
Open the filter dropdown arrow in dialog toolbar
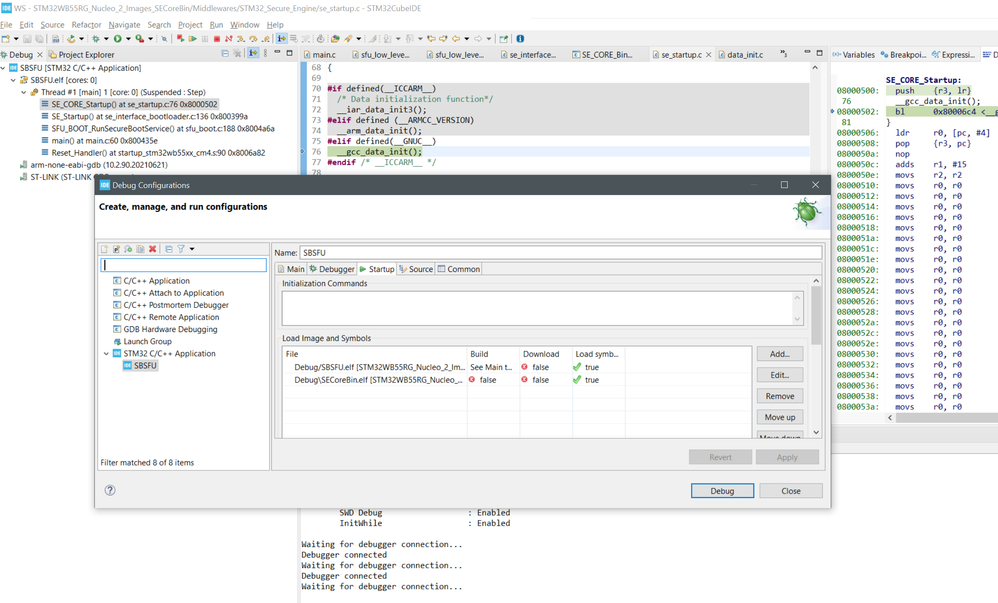[x=192, y=249]
